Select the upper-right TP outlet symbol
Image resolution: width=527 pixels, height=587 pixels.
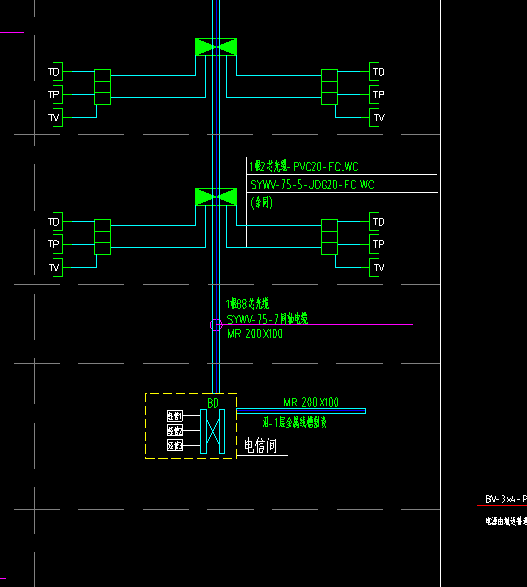pos(377,94)
